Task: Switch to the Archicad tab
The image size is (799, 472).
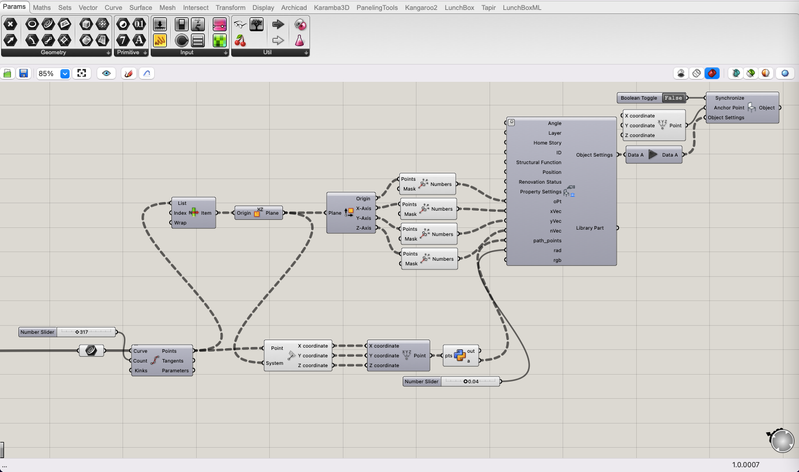Action: [294, 7]
